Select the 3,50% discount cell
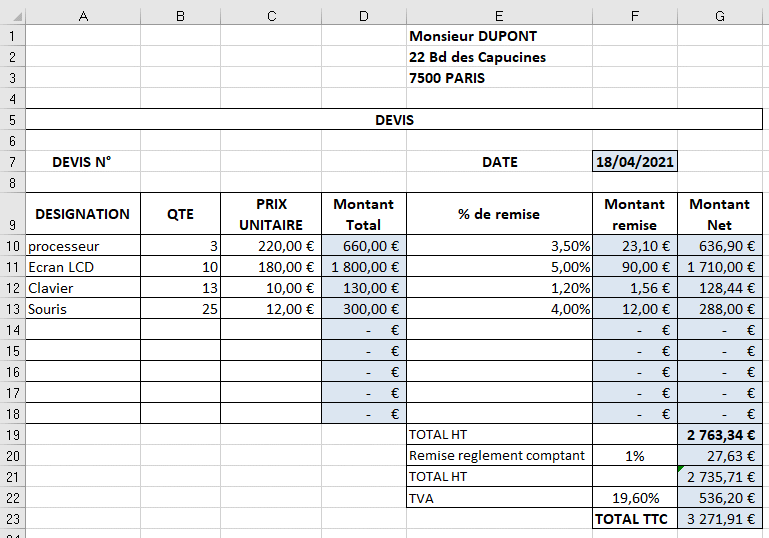The height and width of the screenshot is (538, 769). tap(498, 246)
